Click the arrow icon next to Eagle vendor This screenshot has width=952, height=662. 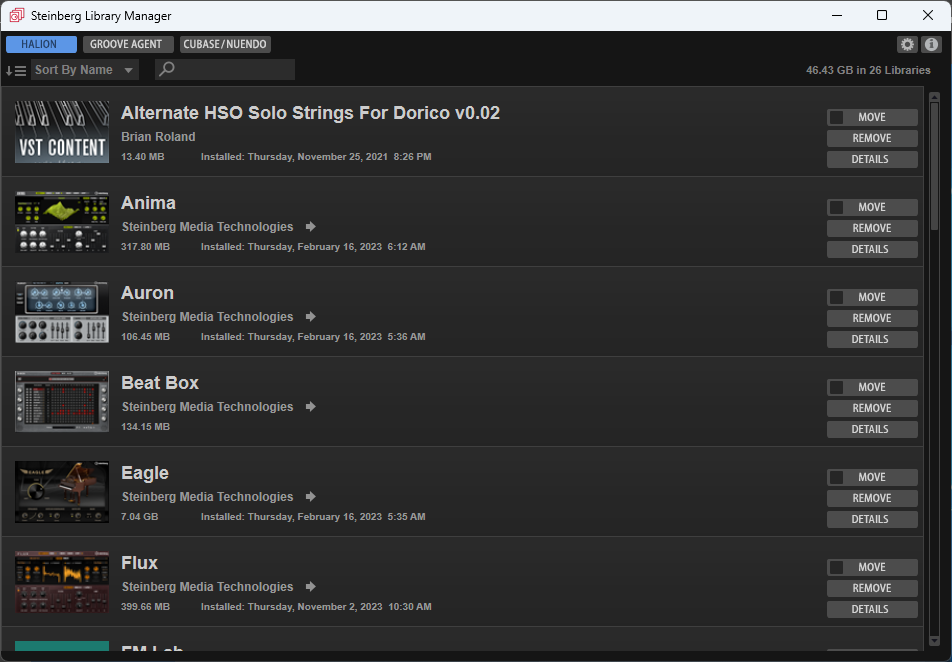tap(311, 496)
